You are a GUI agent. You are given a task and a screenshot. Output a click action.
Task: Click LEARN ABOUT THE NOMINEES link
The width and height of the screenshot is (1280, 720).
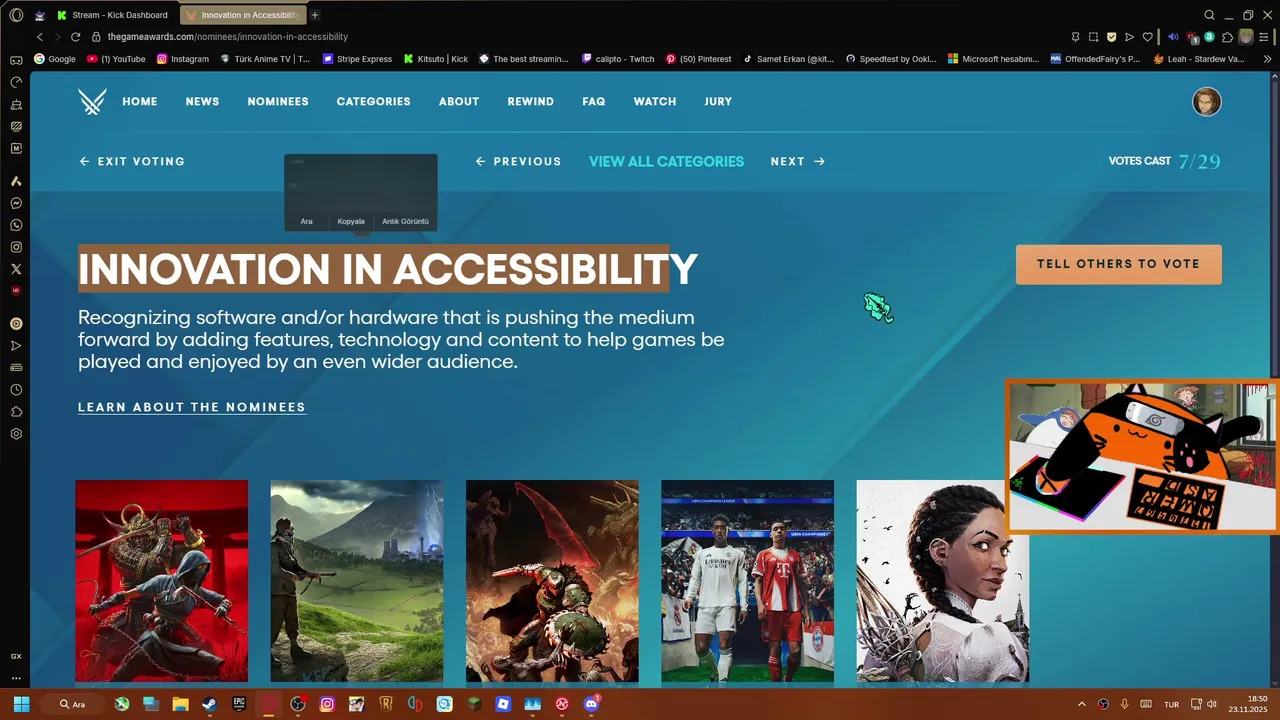point(192,407)
